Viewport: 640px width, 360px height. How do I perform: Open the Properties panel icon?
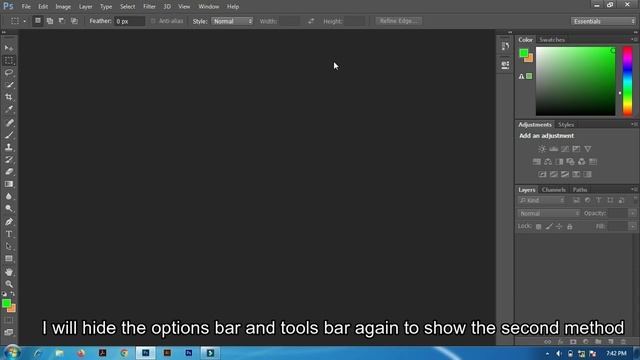[x=505, y=65]
